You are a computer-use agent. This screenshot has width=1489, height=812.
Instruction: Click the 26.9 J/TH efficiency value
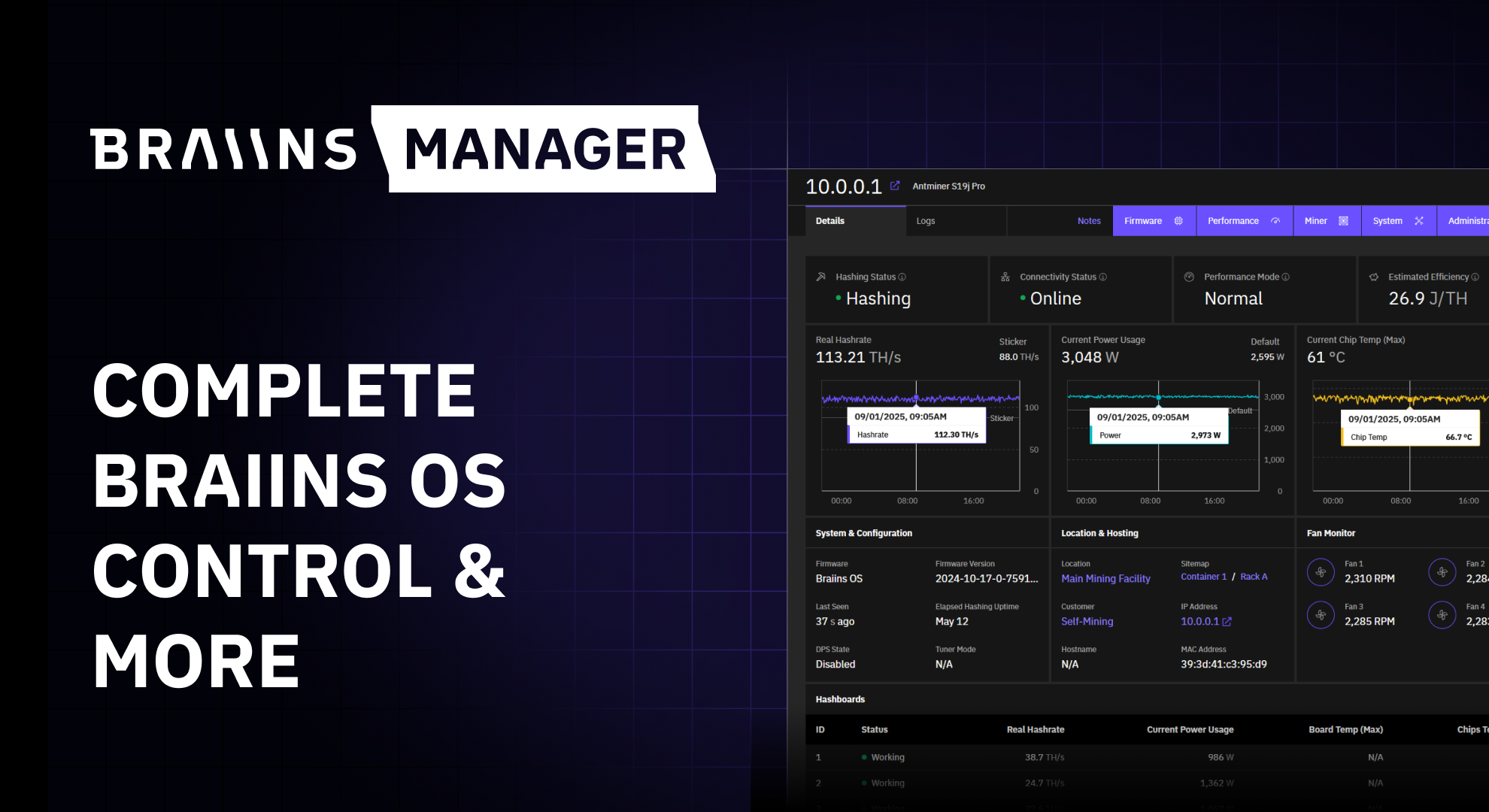(1427, 298)
